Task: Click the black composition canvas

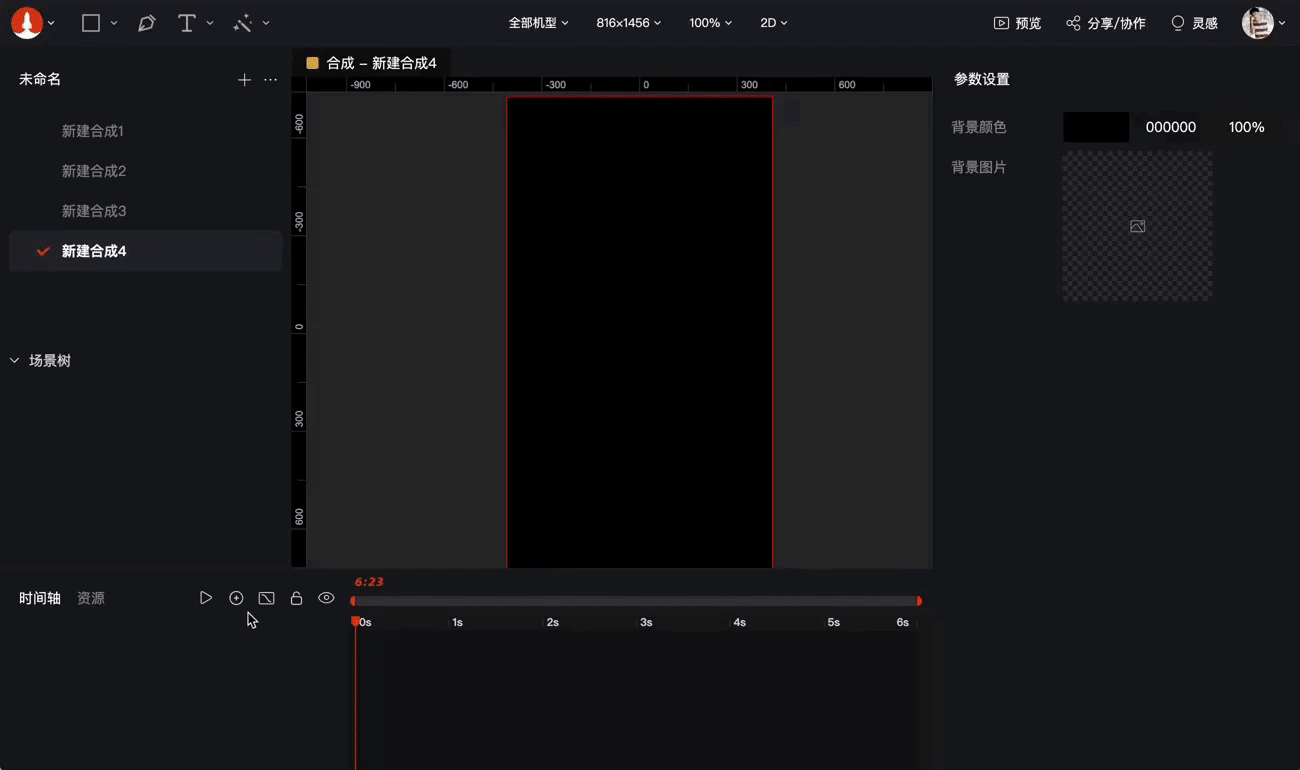Action: 640,332
